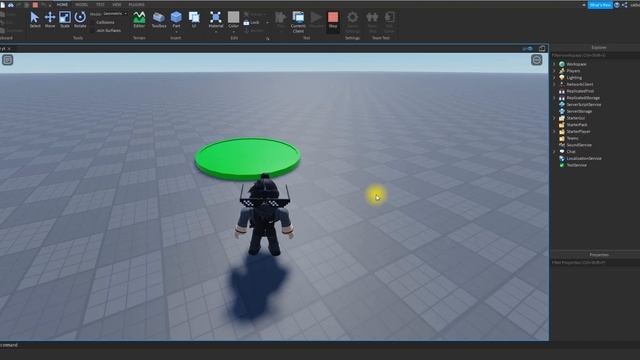
Task: Switch to the TEST ribbon tab
Action: pyautogui.click(x=100, y=4)
